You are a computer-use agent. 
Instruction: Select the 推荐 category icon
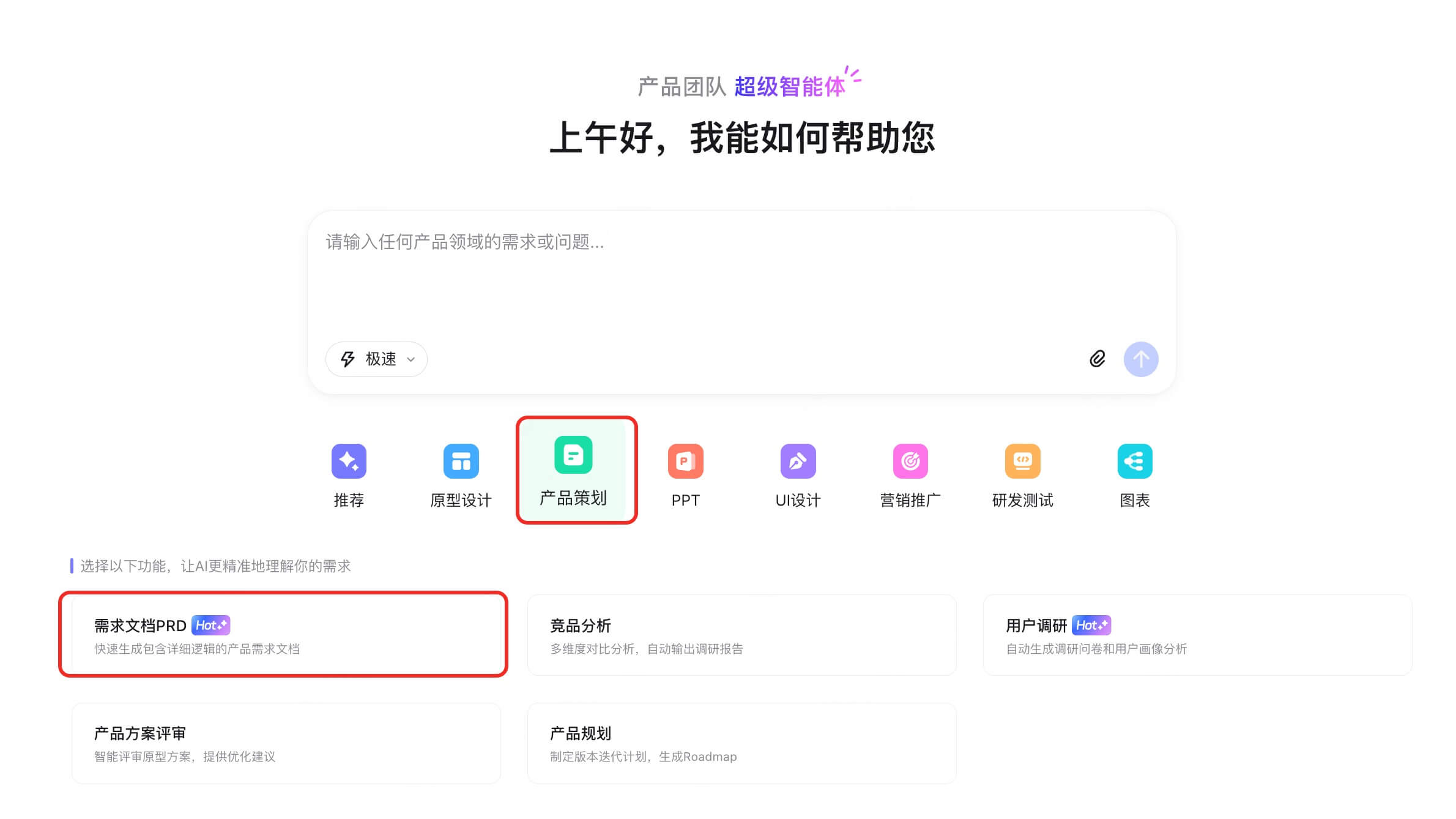[x=349, y=461]
